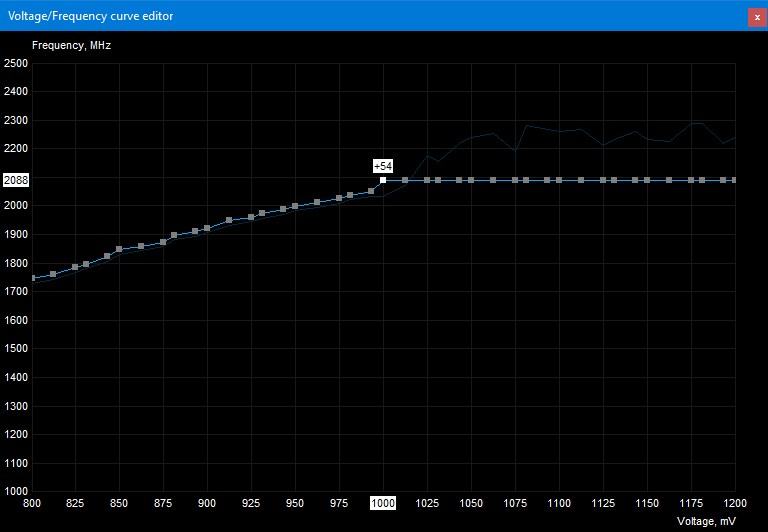Click the 950 voltage axis label
The image size is (768, 532).
(x=295, y=503)
